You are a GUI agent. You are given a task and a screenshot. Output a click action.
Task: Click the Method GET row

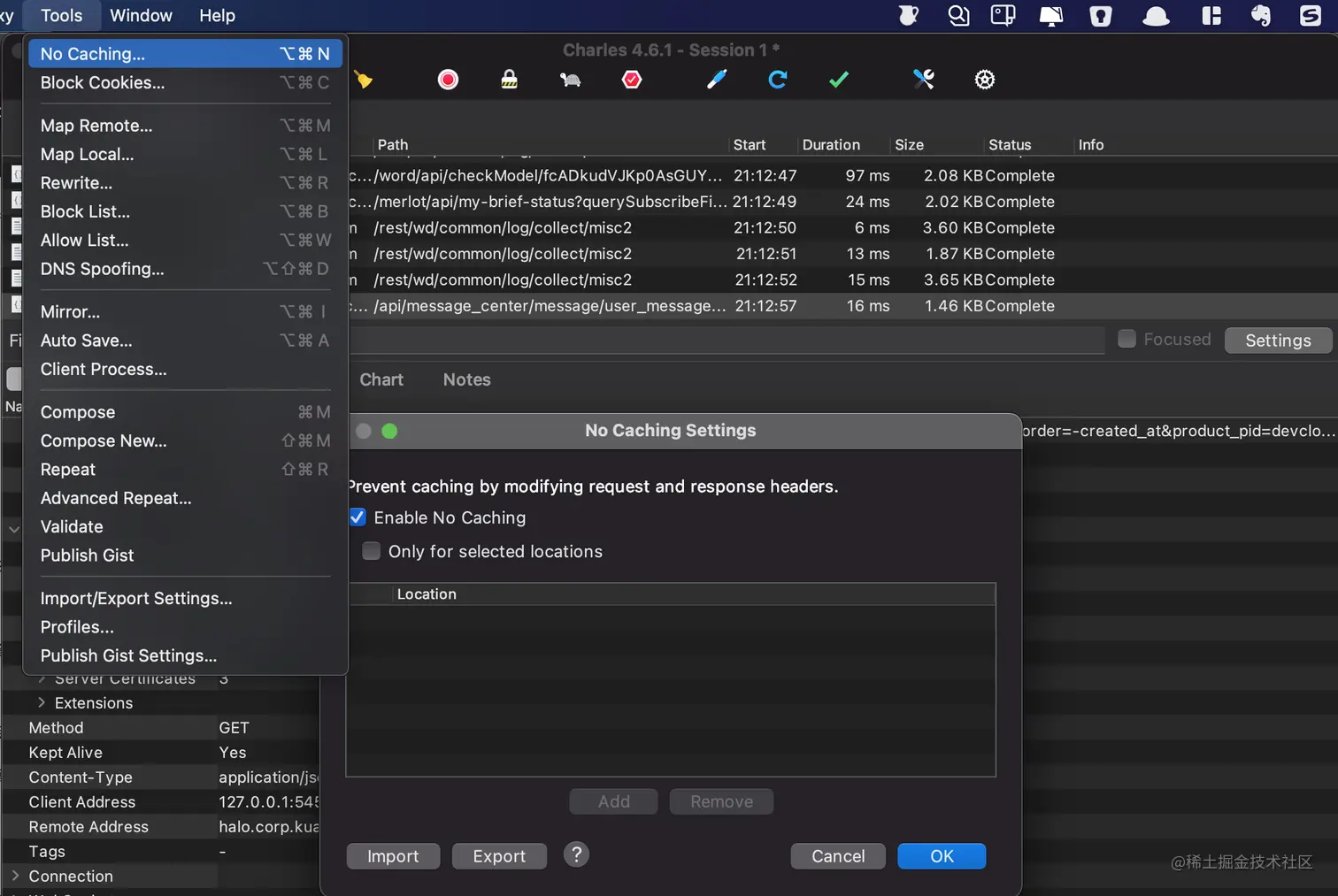coord(161,728)
